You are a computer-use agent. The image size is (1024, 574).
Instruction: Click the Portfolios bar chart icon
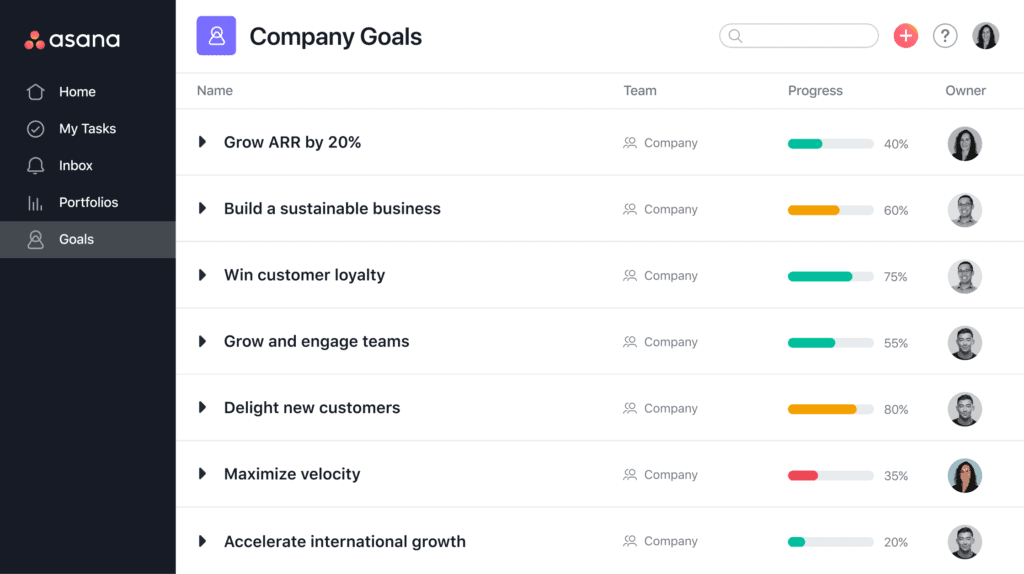(36, 203)
